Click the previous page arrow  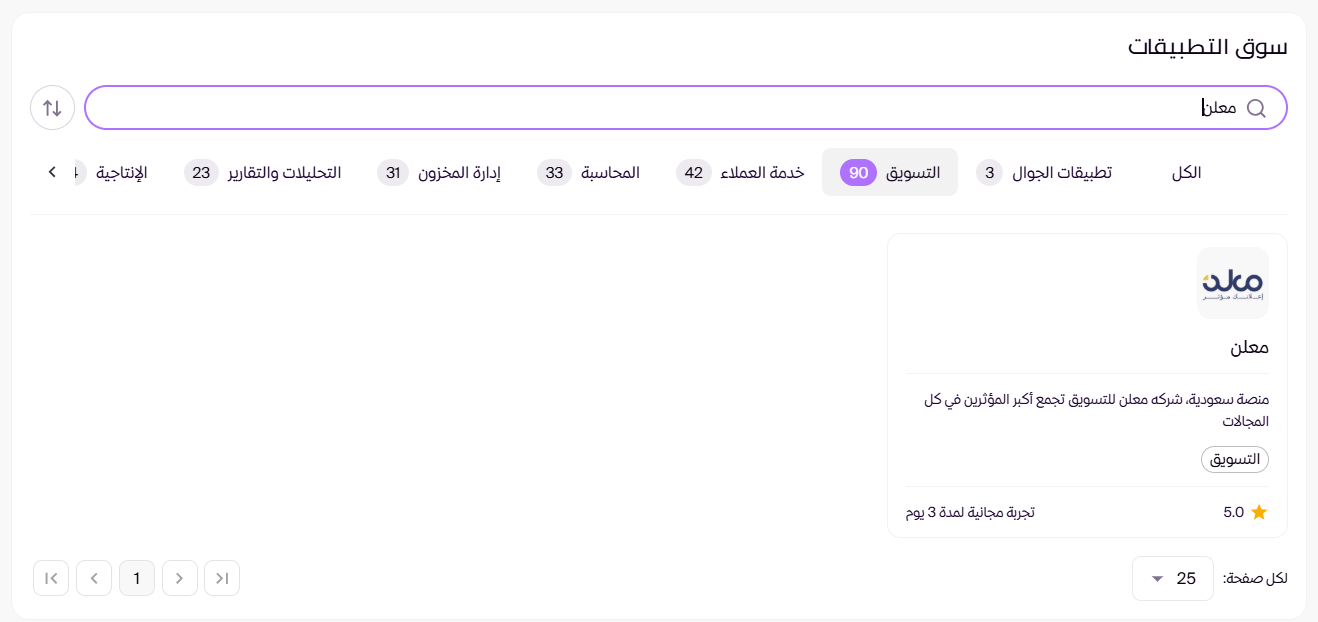pos(94,578)
